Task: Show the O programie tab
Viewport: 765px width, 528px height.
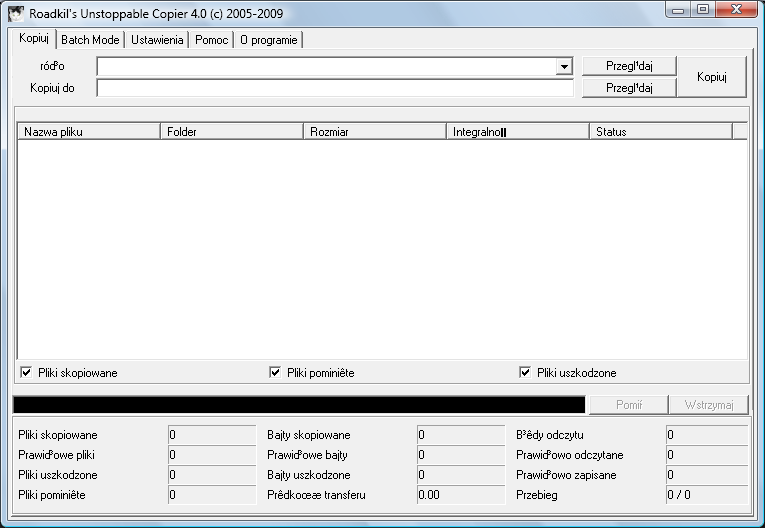Action: (268, 40)
